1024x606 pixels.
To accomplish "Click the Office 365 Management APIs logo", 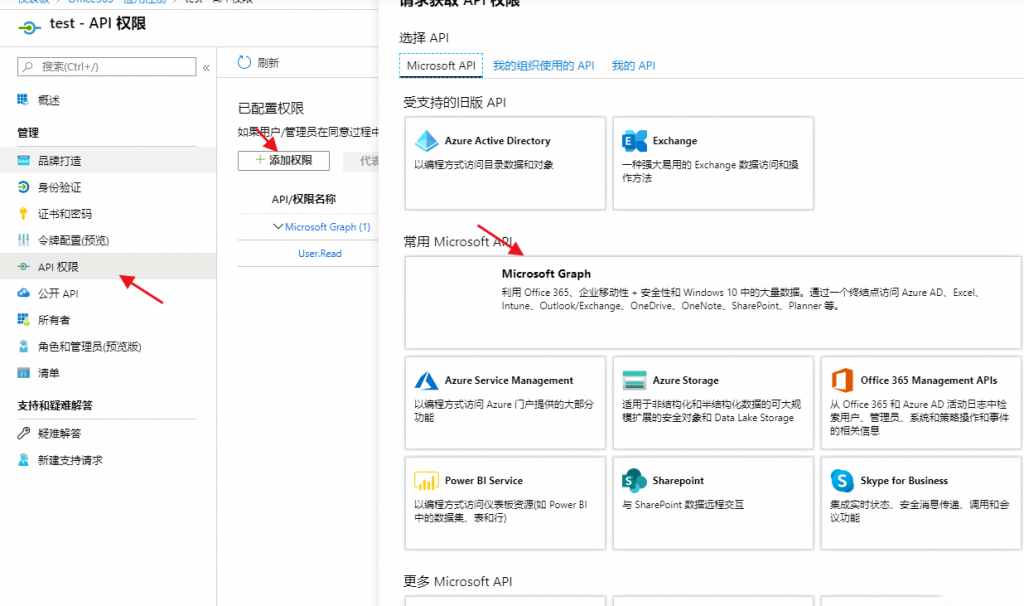I will point(842,380).
